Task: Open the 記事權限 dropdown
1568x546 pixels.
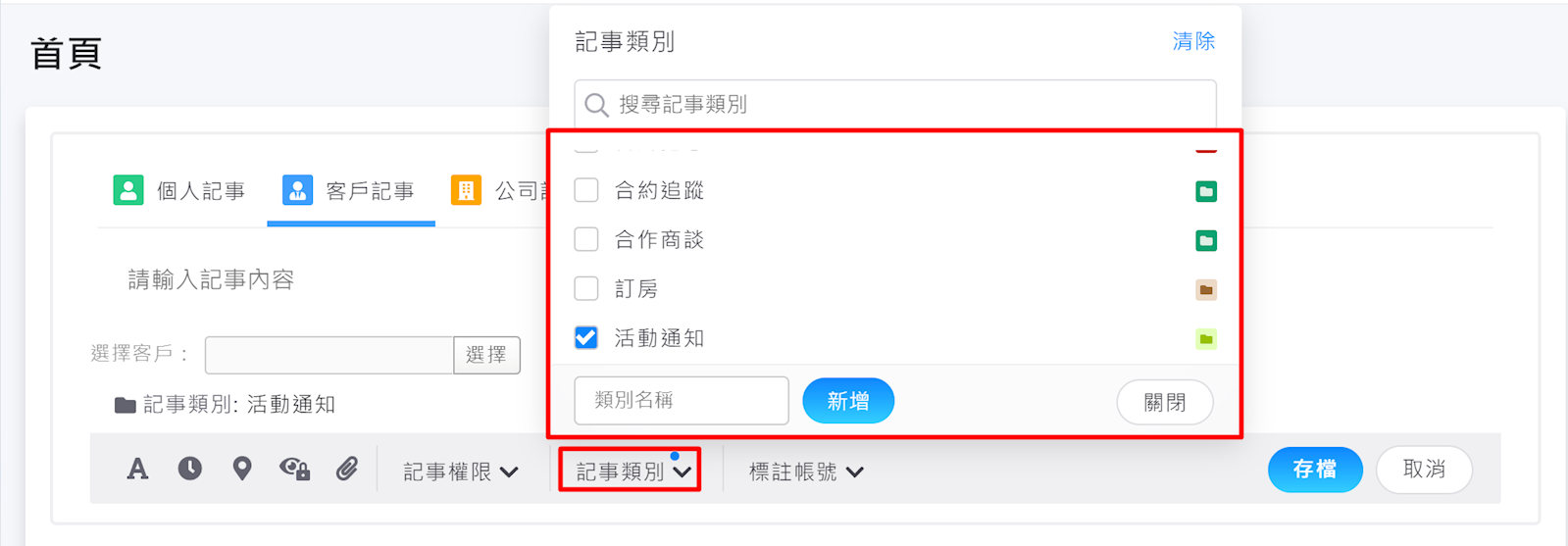Action: 460,472
